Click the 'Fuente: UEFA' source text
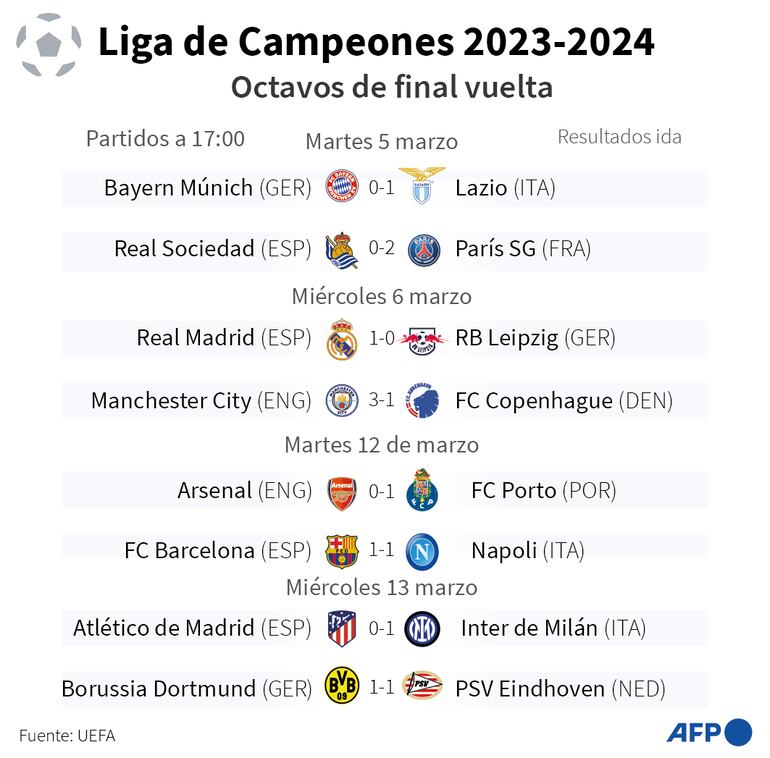770x758 pixels. (x=67, y=735)
